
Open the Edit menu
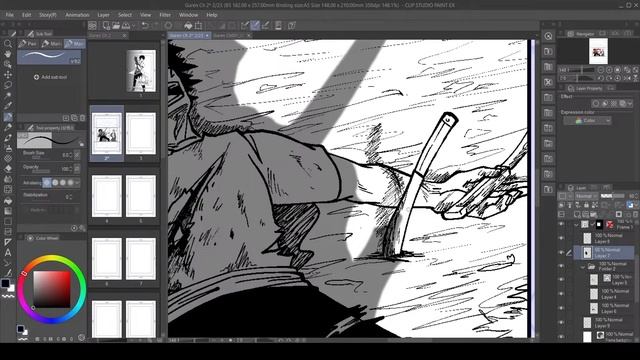click(x=27, y=15)
